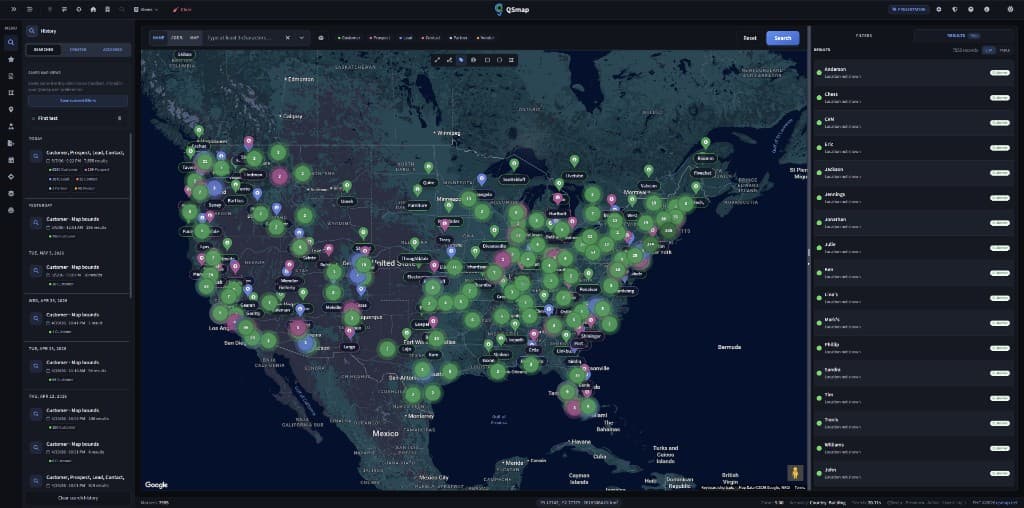Viewport: 1024px width, 508px height.
Task: Select the circle selection tool on the map toolbar
Action: point(499,60)
